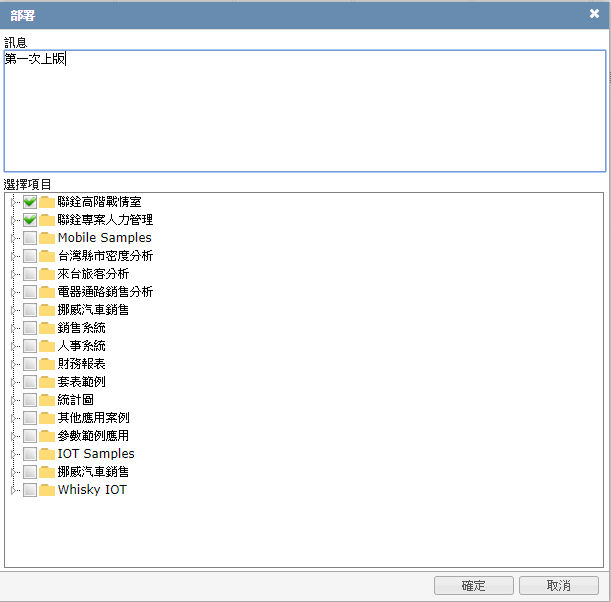Viewport: 611px width, 602px height.
Task: Select the 參數範例應用 tree item label
Action: pos(93,436)
